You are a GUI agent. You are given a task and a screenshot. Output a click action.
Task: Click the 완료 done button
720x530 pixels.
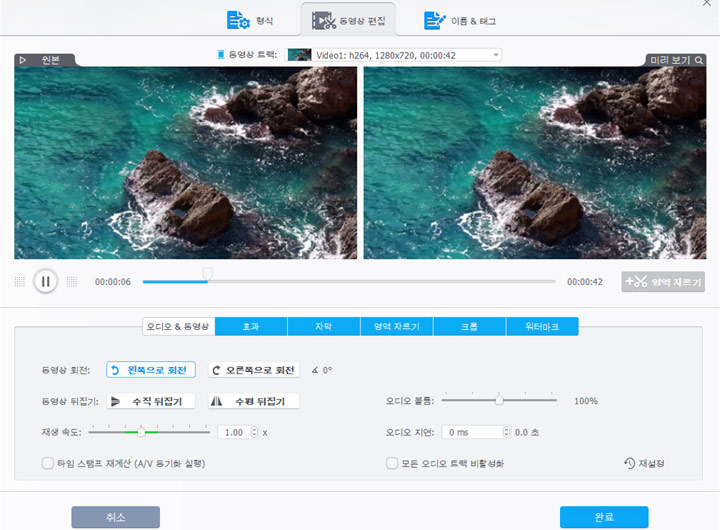point(604,517)
